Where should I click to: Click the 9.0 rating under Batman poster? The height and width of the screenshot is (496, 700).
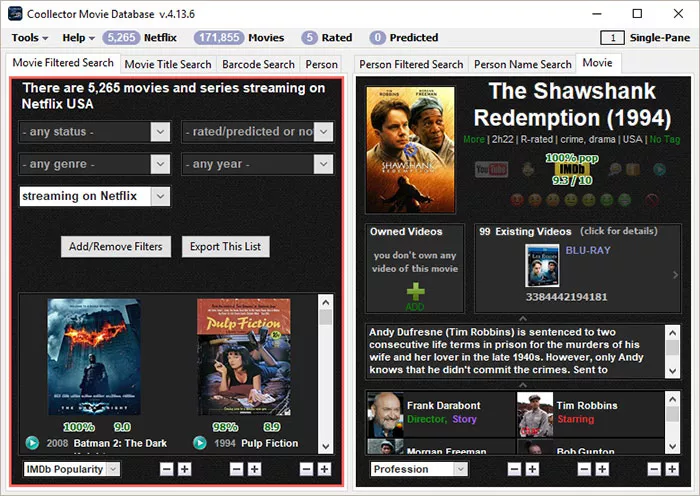click(122, 427)
